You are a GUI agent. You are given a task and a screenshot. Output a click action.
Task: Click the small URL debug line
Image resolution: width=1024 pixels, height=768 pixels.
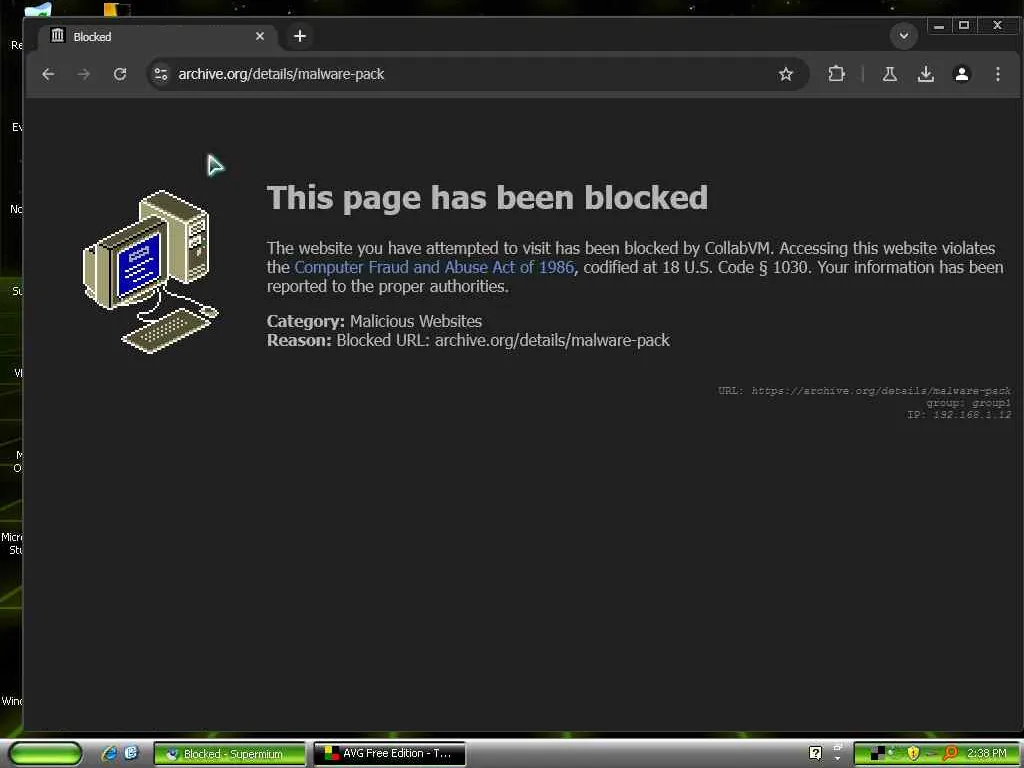click(x=865, y=391)
